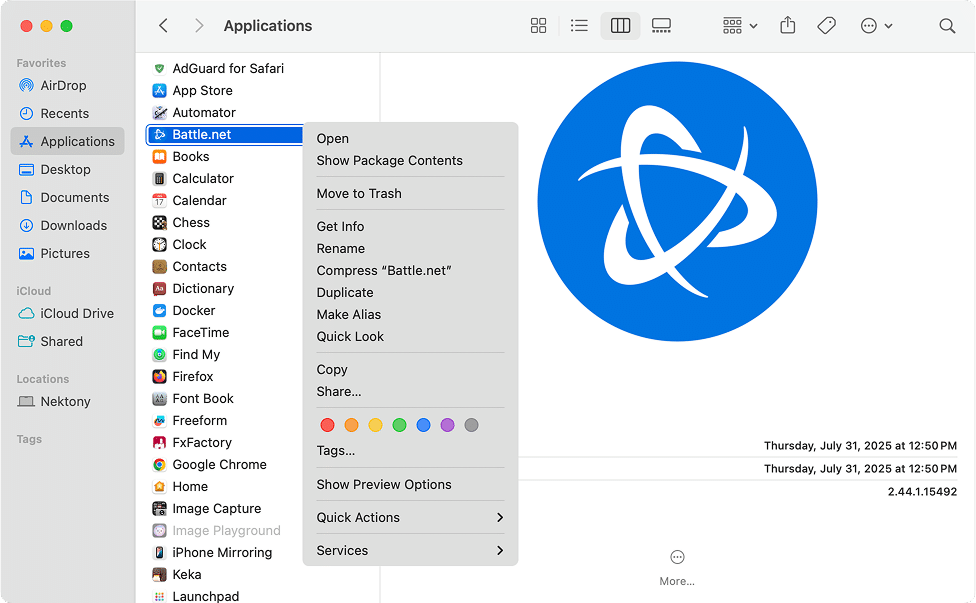The height and width of the screenshot is (603, 976).
Task: Switch to gallery view in toolbar
Action: click(661, 26)
